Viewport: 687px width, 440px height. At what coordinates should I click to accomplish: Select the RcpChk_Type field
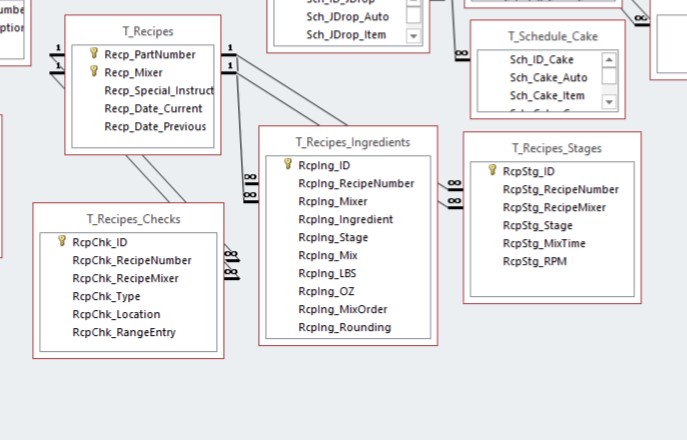coord(106,296)
